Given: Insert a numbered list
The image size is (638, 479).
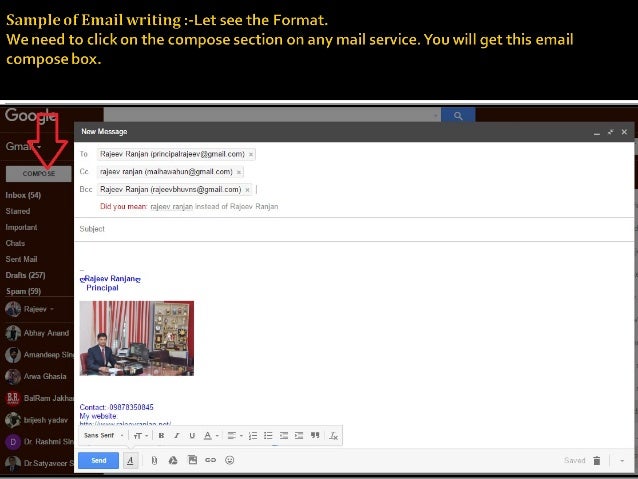Looking at the screenshot, I should pos(253,435).
